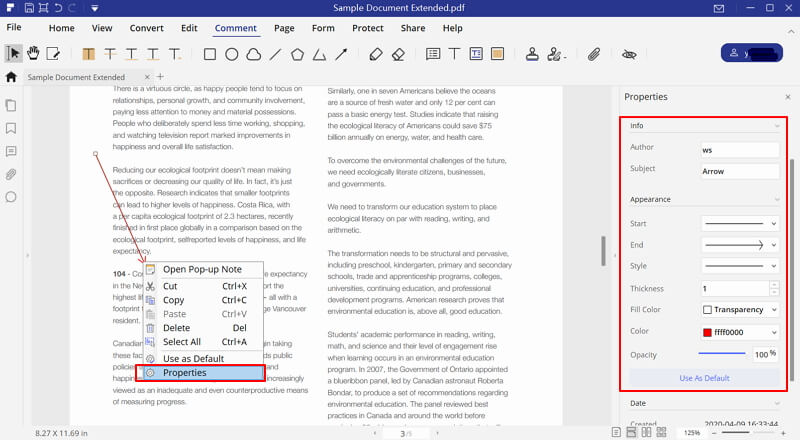This screenshot has width=800, height=440.
Task: Toggle Hide Annotations eye icon
Action: point(629,54)
